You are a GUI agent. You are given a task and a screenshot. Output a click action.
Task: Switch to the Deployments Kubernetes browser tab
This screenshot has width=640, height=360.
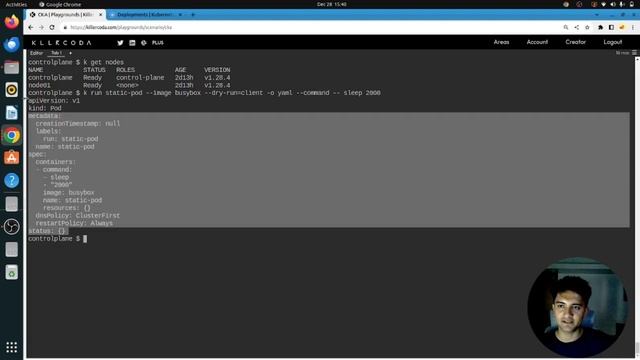145,15
